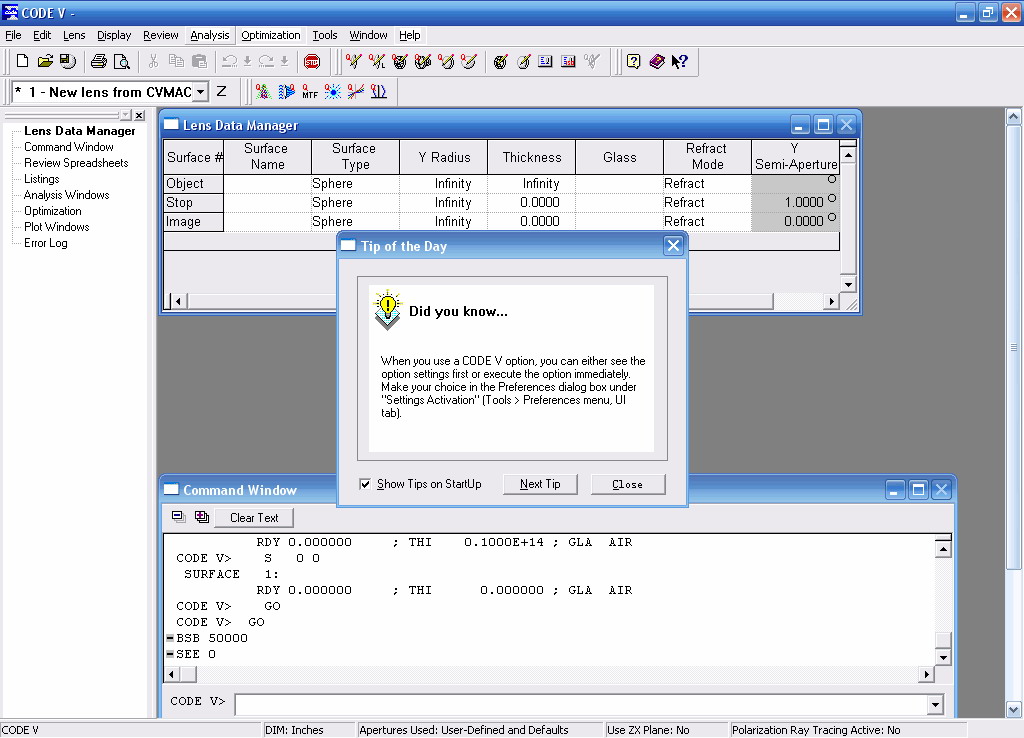Click the last Quick icon in the second toolbar
Screen dimensions: 1024x738
379,92
